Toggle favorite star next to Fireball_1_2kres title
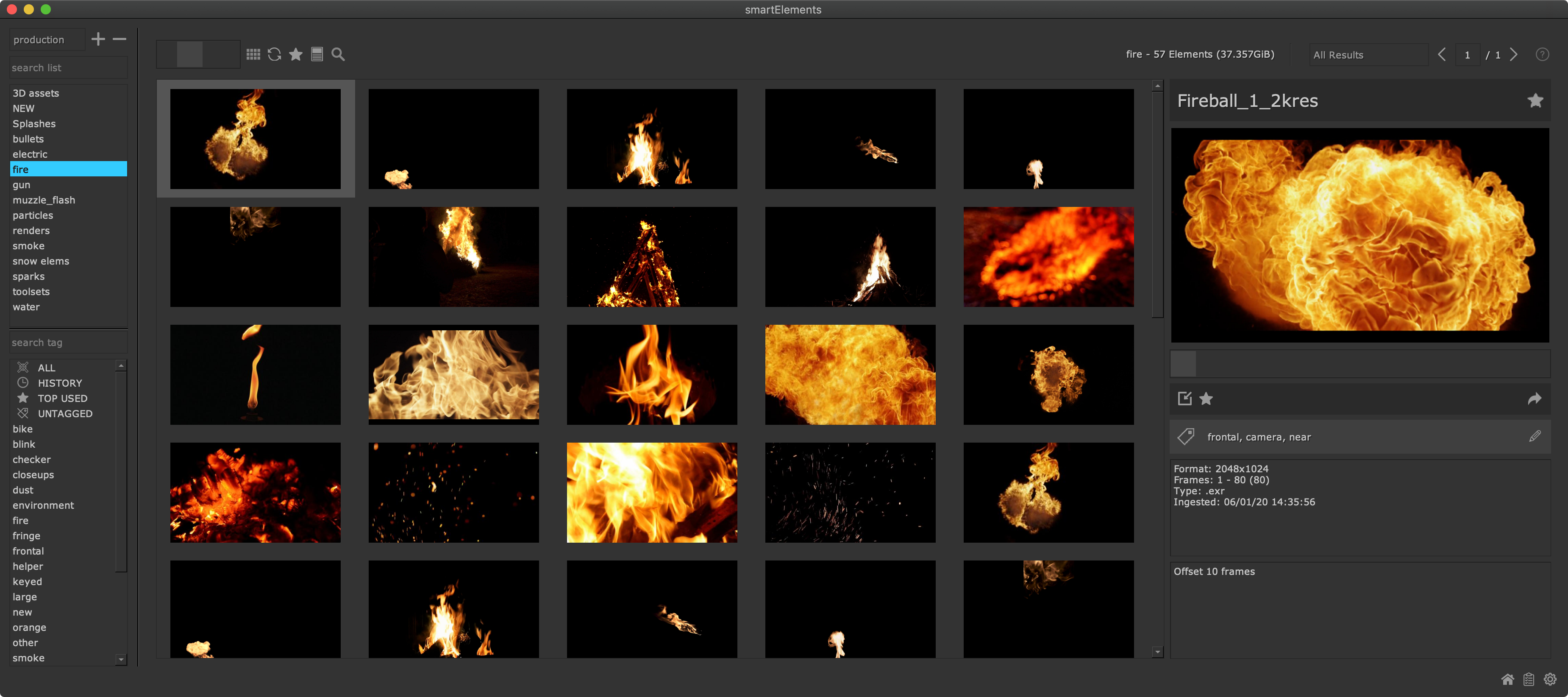Viewport: 1568px width, 697px height. (1535, 100)
